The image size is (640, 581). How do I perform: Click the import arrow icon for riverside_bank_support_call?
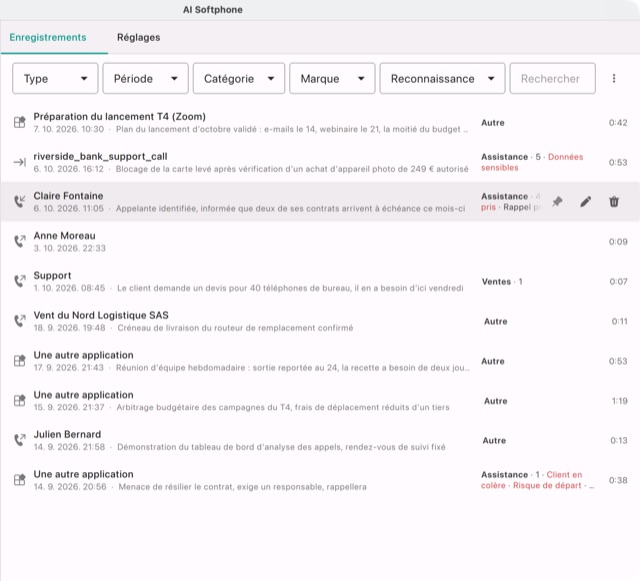click(x=20, y=162)
